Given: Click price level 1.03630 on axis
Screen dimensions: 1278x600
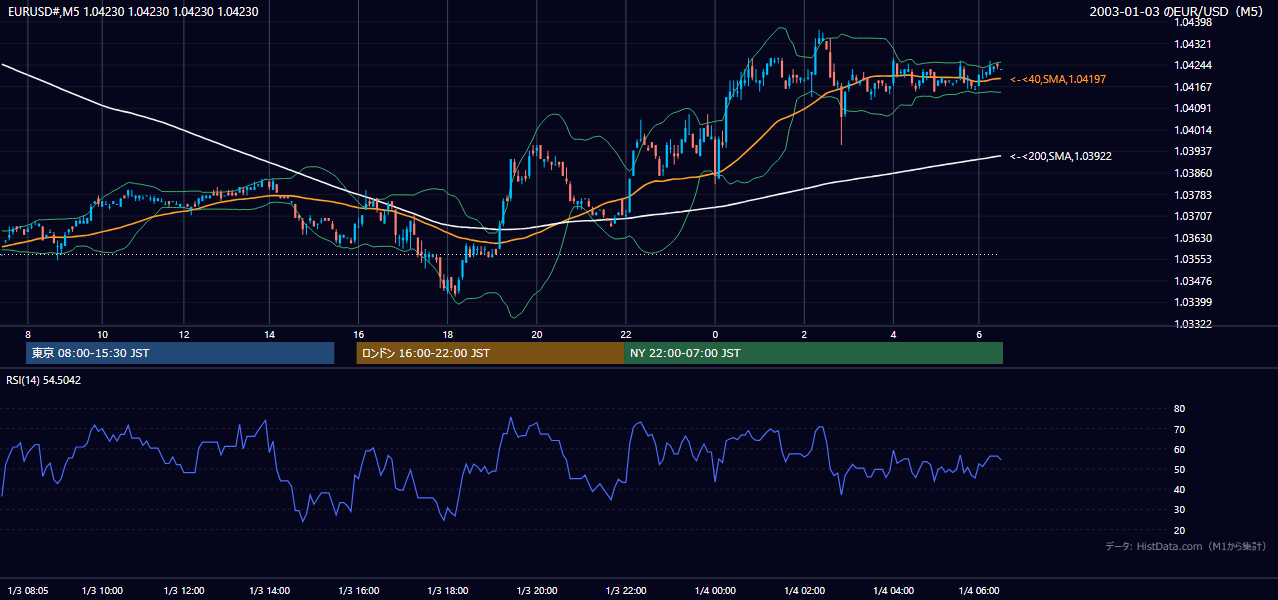Looking at the screenshot, I should point(1192,238).
